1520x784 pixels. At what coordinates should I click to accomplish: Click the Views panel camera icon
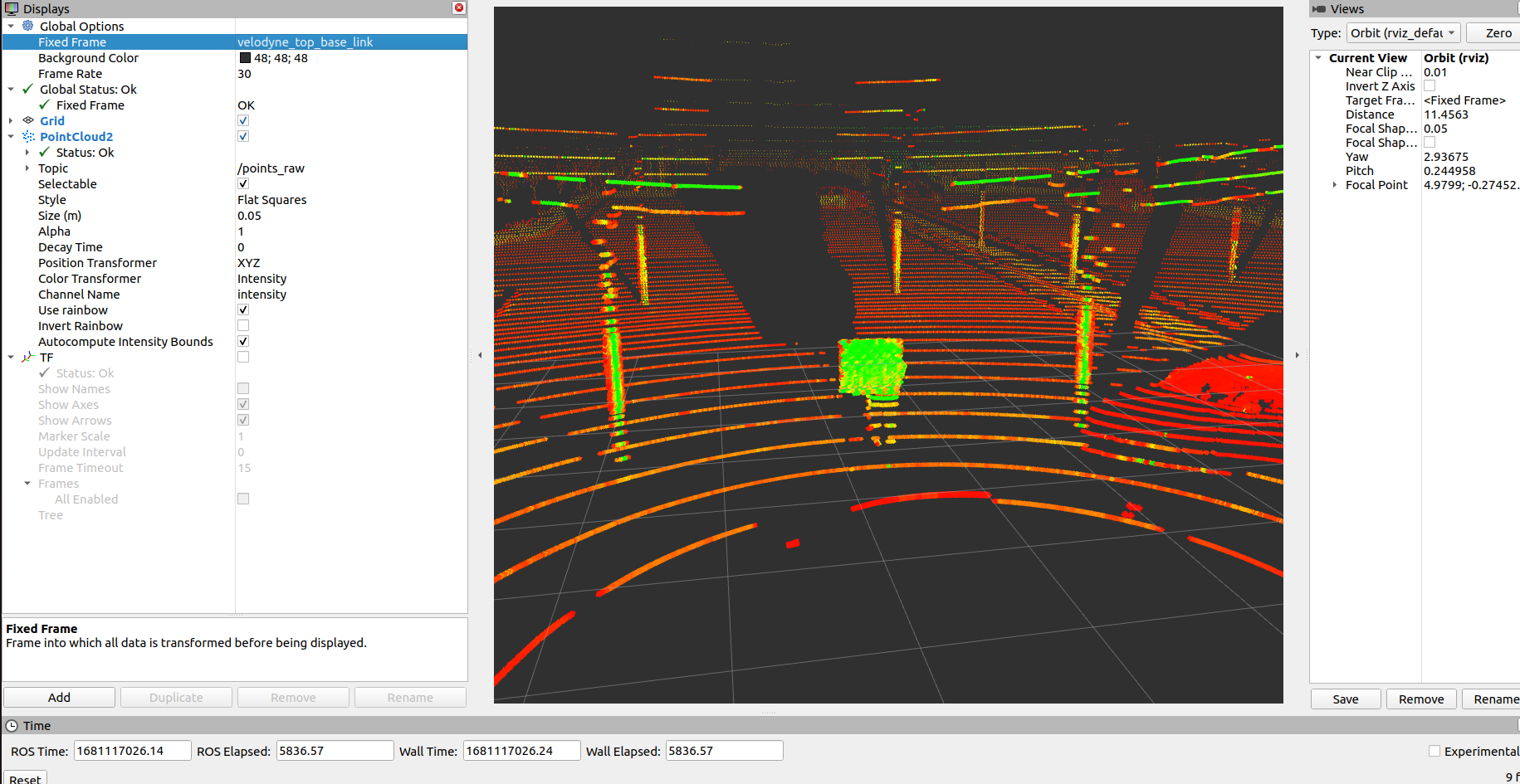click(x=1319, y=8)
